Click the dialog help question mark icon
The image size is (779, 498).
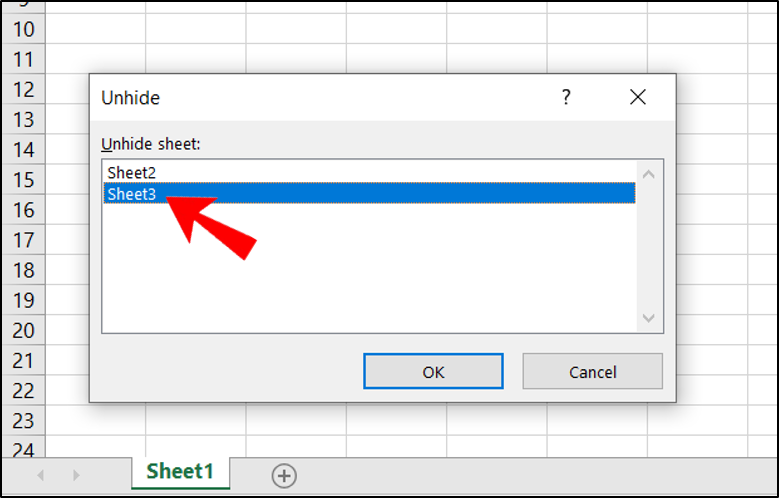(x=566, y=97)
